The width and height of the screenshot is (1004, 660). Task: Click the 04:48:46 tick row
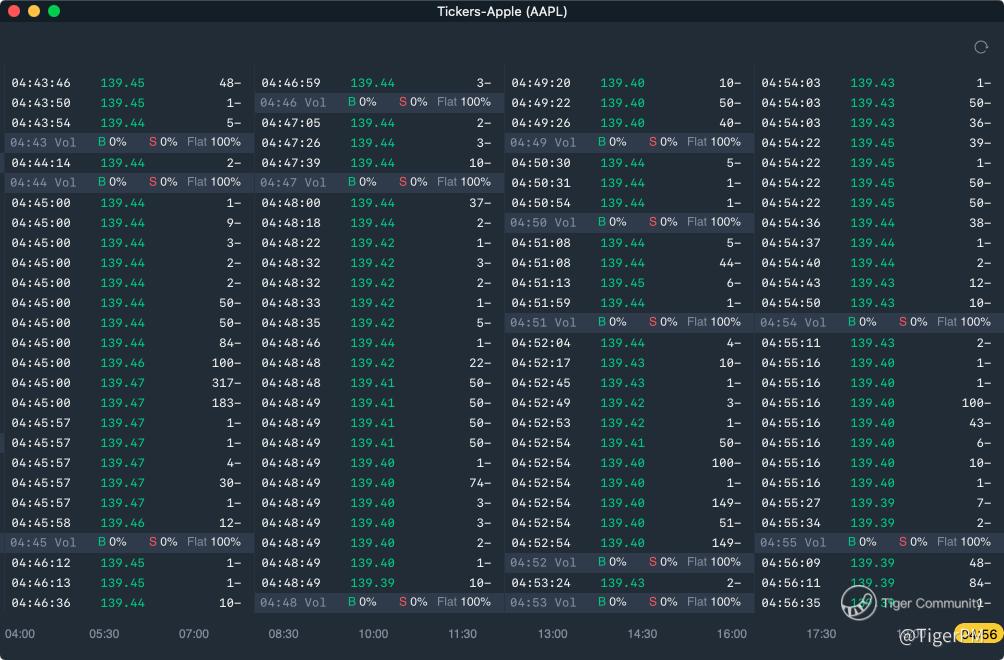pyautogui.click(x=379, y=342)
